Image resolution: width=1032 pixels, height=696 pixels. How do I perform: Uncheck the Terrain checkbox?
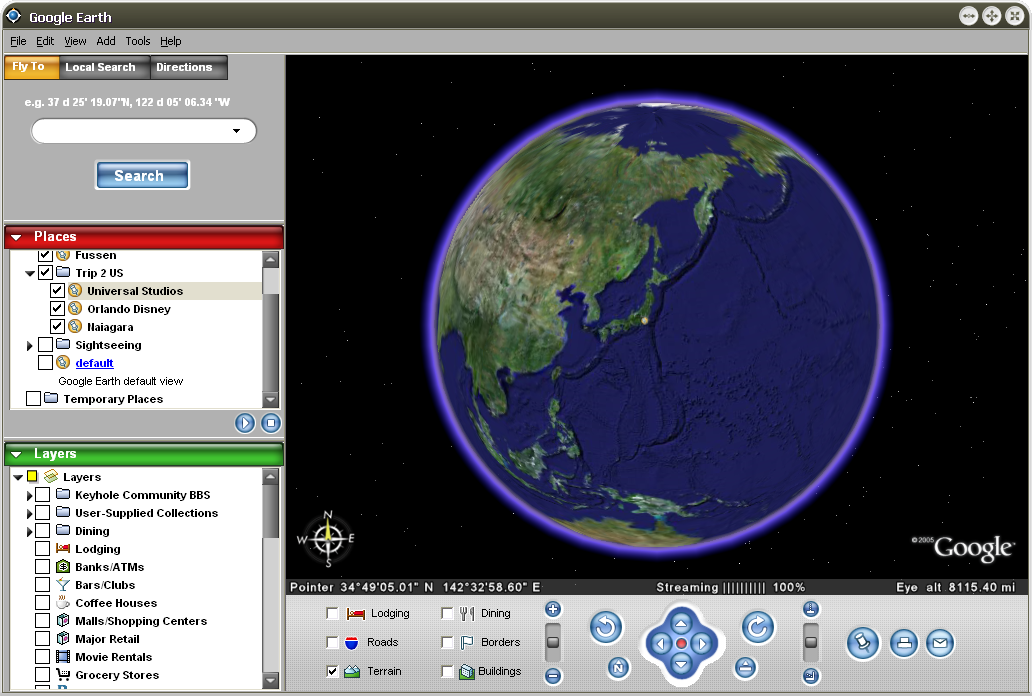[332, 671]
